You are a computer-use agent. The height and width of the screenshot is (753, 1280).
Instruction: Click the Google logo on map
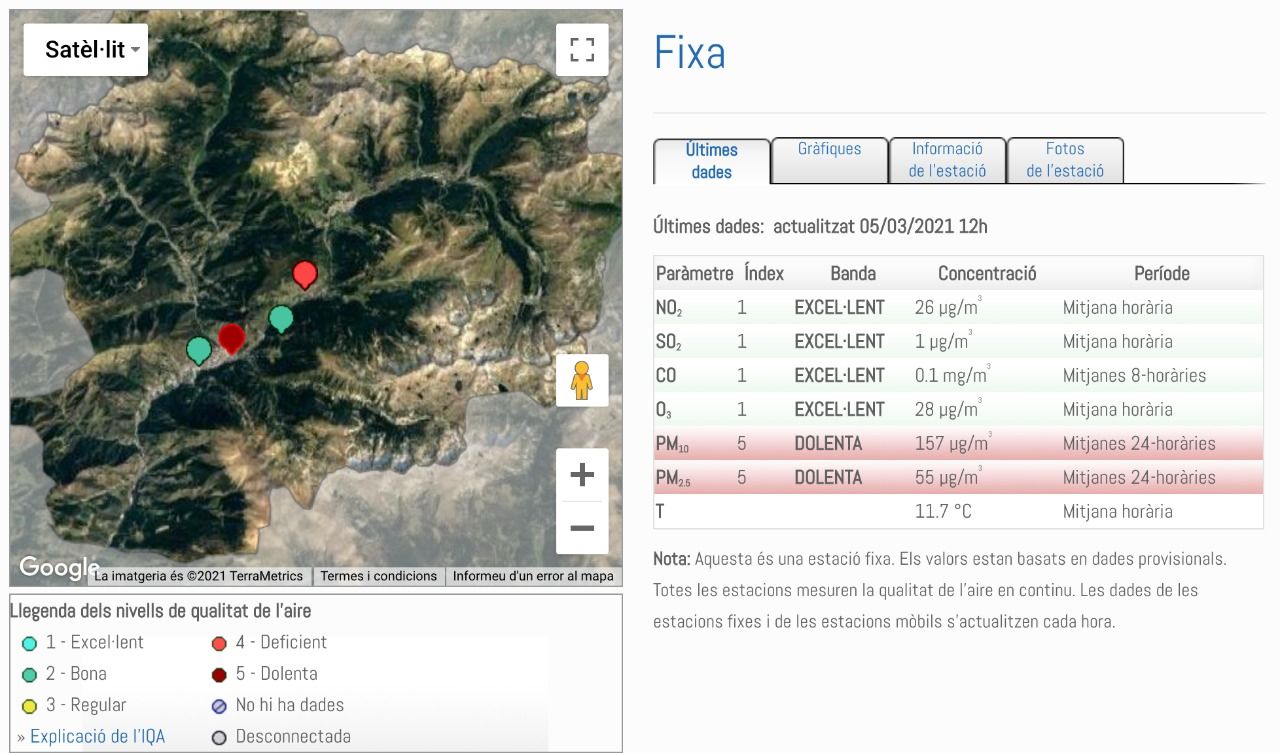pyautogui.click(x=58, y=568)
